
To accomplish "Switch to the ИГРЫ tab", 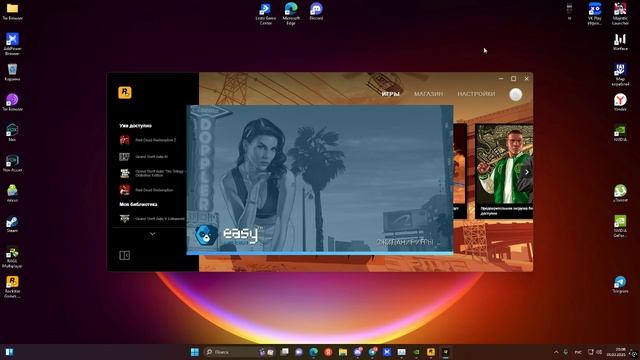I will point(391,94).
